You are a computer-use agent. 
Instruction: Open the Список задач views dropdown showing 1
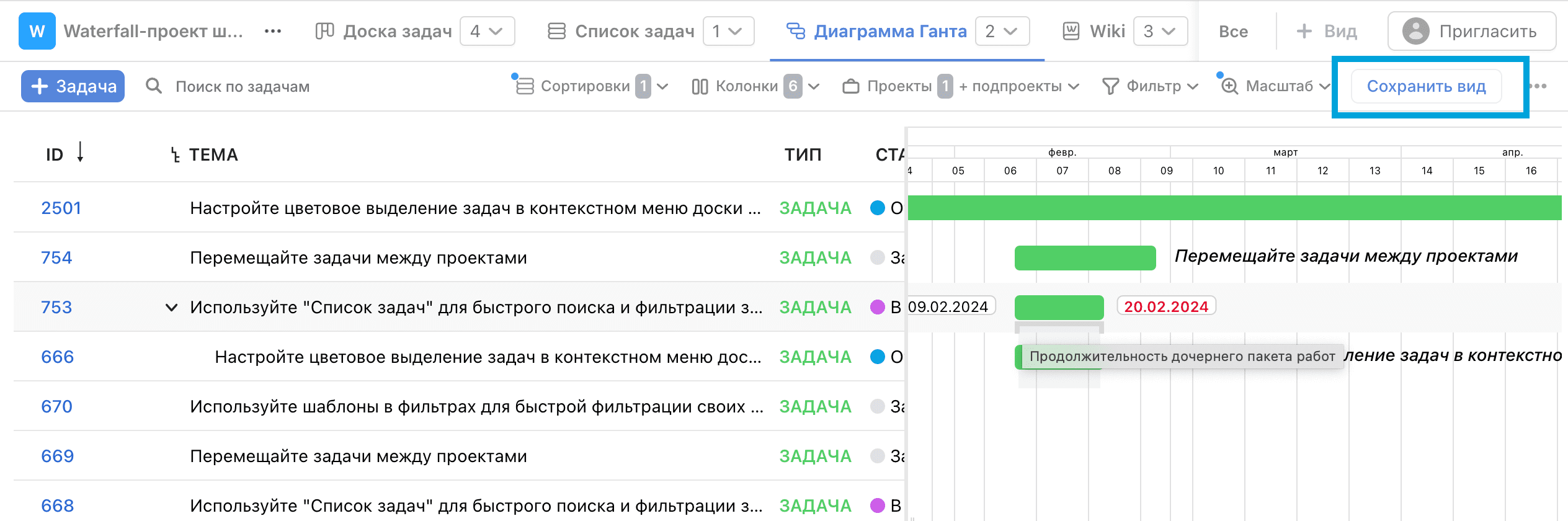729,31
